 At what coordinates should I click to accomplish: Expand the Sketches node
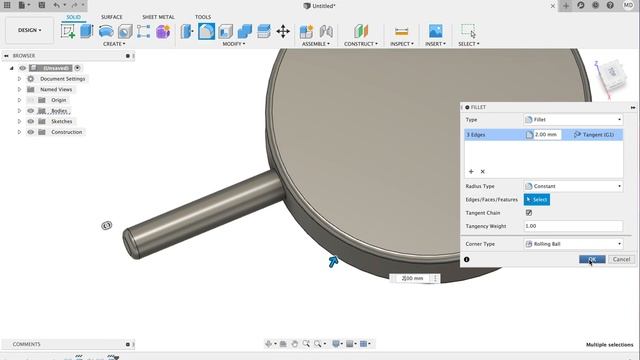tap(19, 121)
